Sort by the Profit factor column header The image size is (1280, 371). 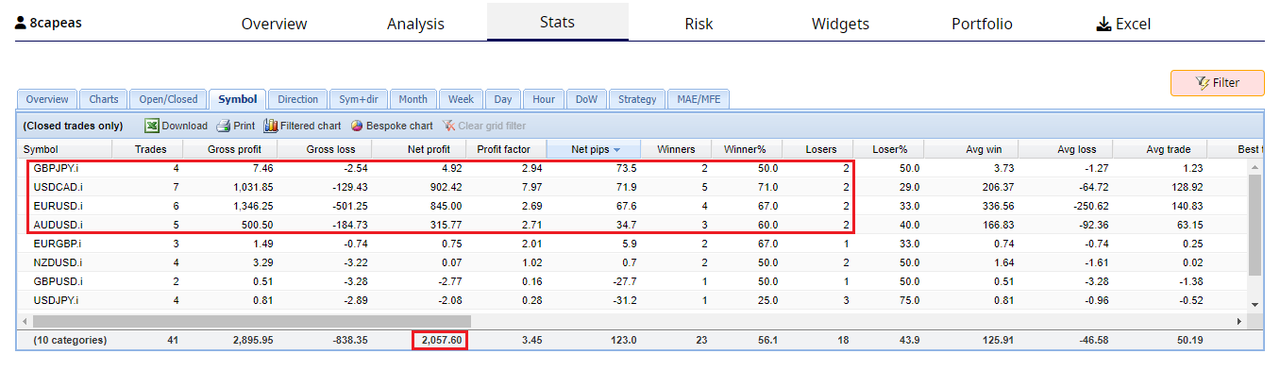(505, 149)
